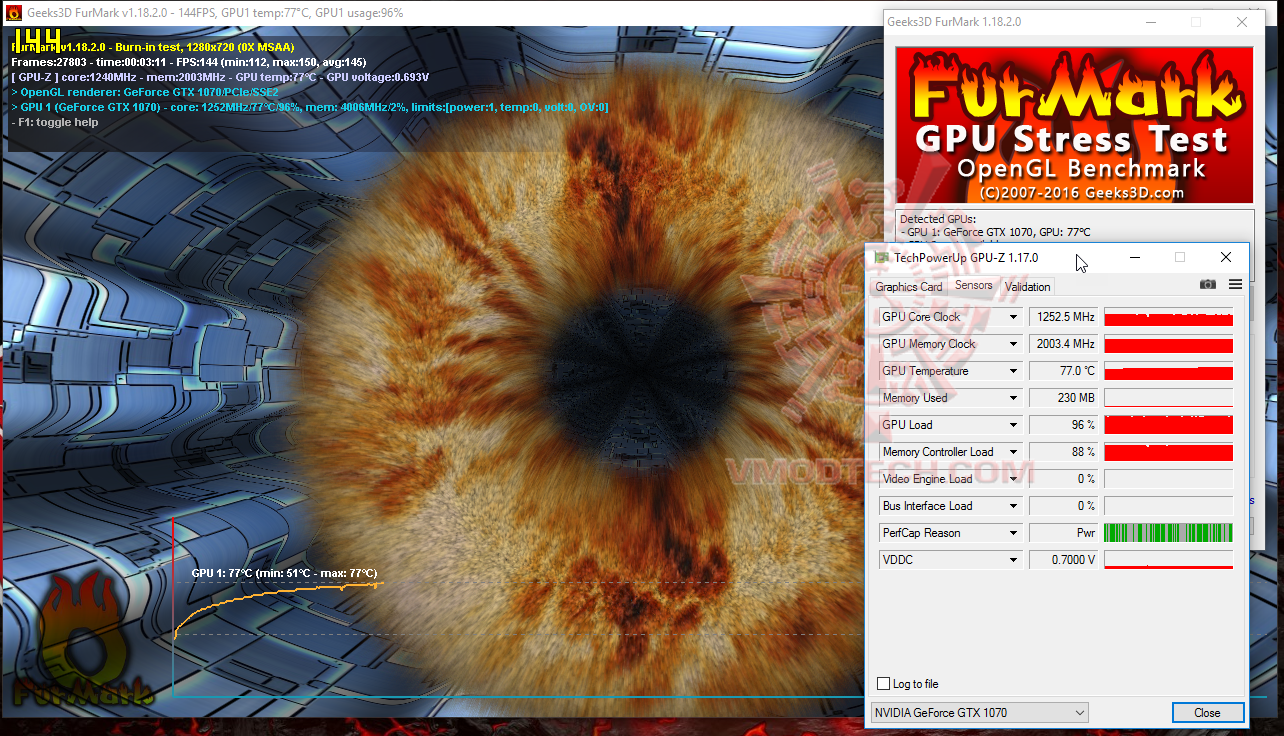Close the GPU-Z window with the title bar X
1284x736 pixels.
(x=1226, y=257)
